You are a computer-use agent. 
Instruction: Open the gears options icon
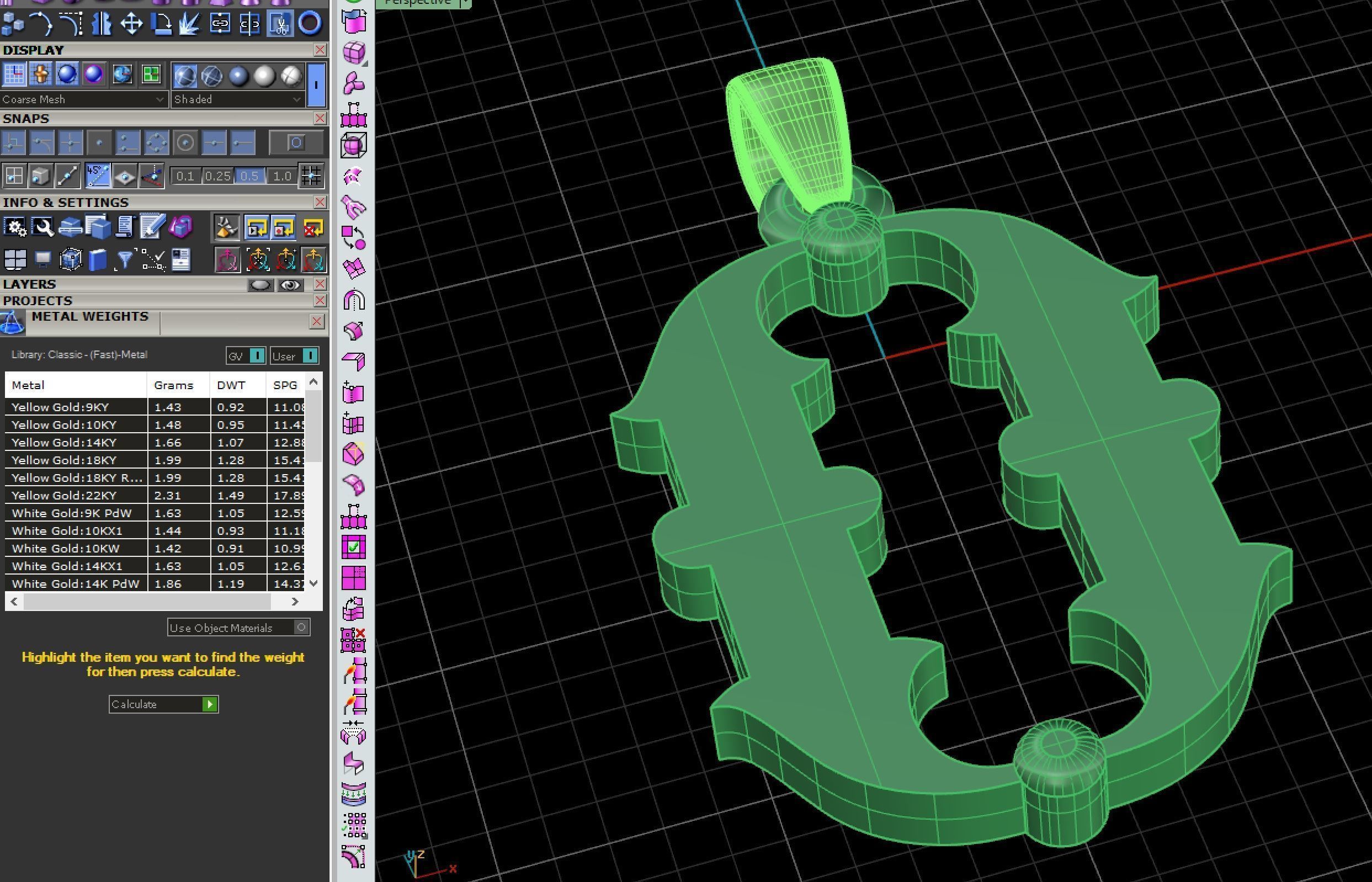pos(14,227)
